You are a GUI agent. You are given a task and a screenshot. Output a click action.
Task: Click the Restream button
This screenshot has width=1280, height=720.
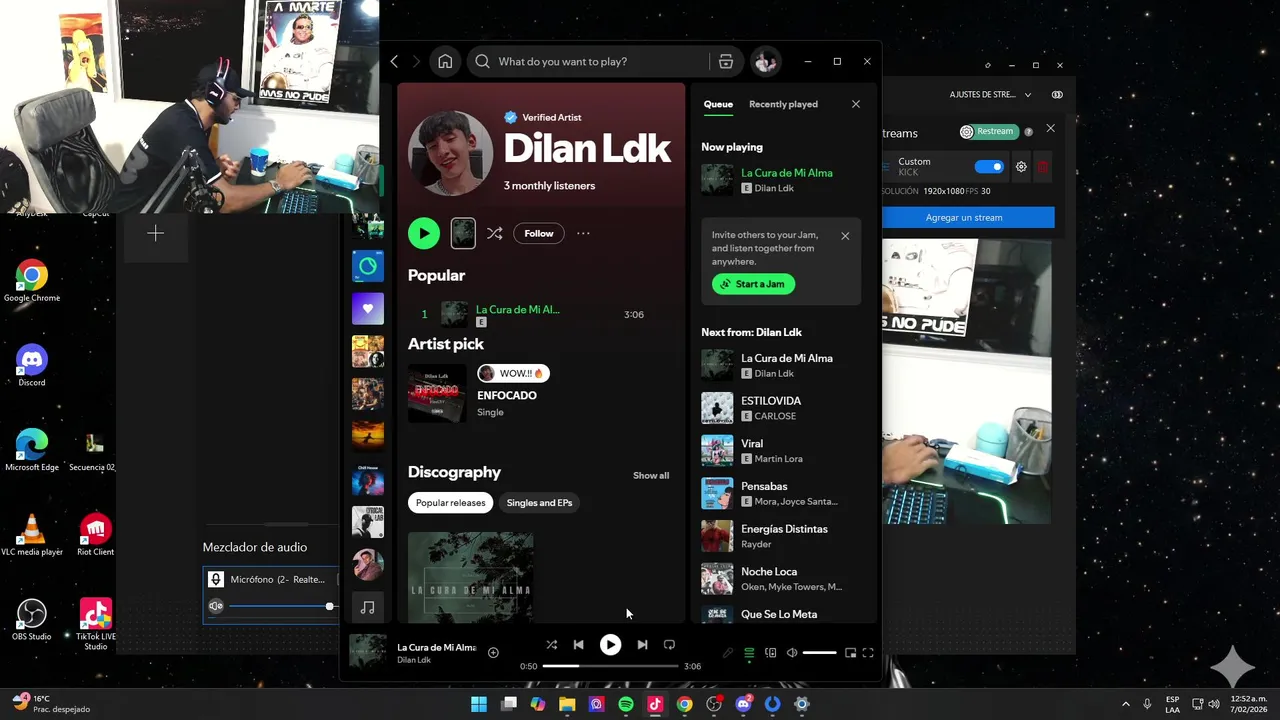[x=988, y=132]
